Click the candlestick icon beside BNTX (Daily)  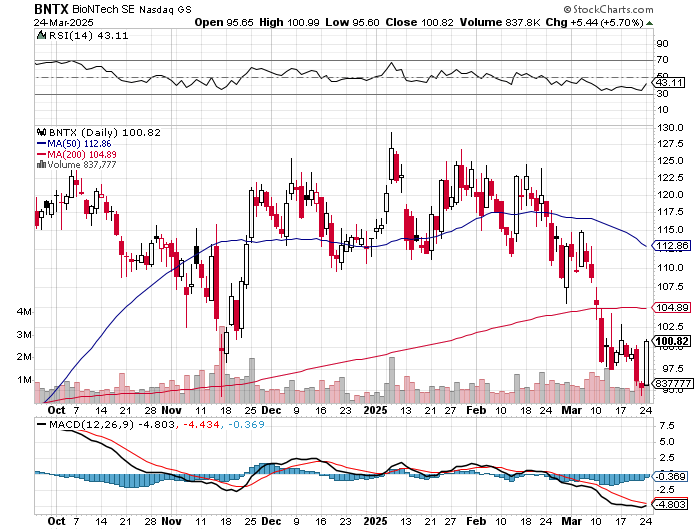tap(42, 133)
